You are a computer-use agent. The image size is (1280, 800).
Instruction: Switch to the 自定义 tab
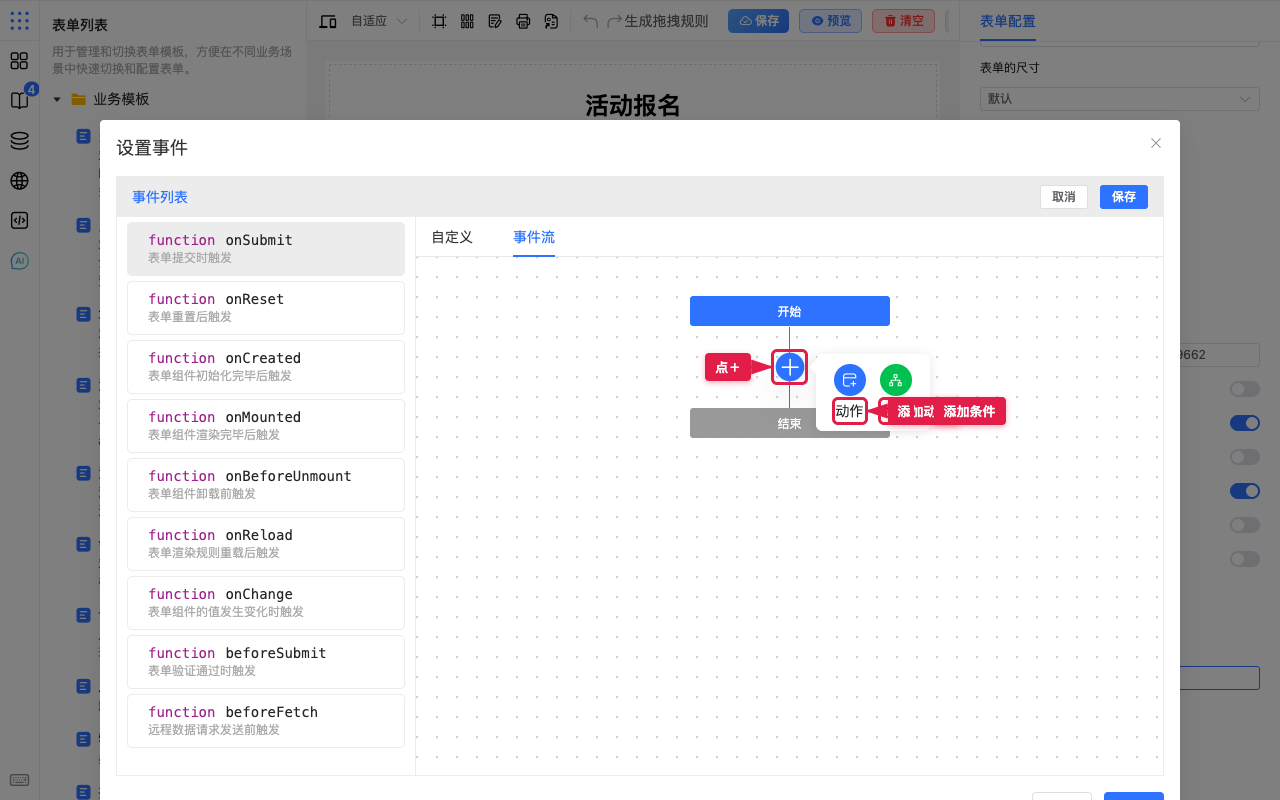[452, 237]
